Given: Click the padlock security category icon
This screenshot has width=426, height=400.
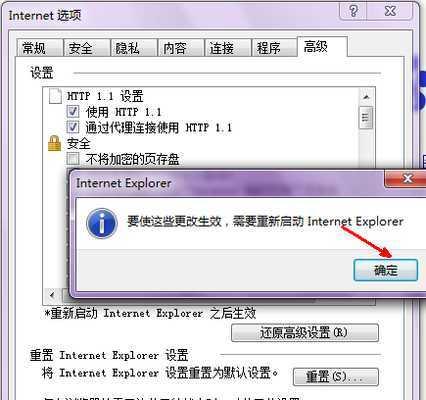Looking at the screenshot, I should click(x=55, y=143).
